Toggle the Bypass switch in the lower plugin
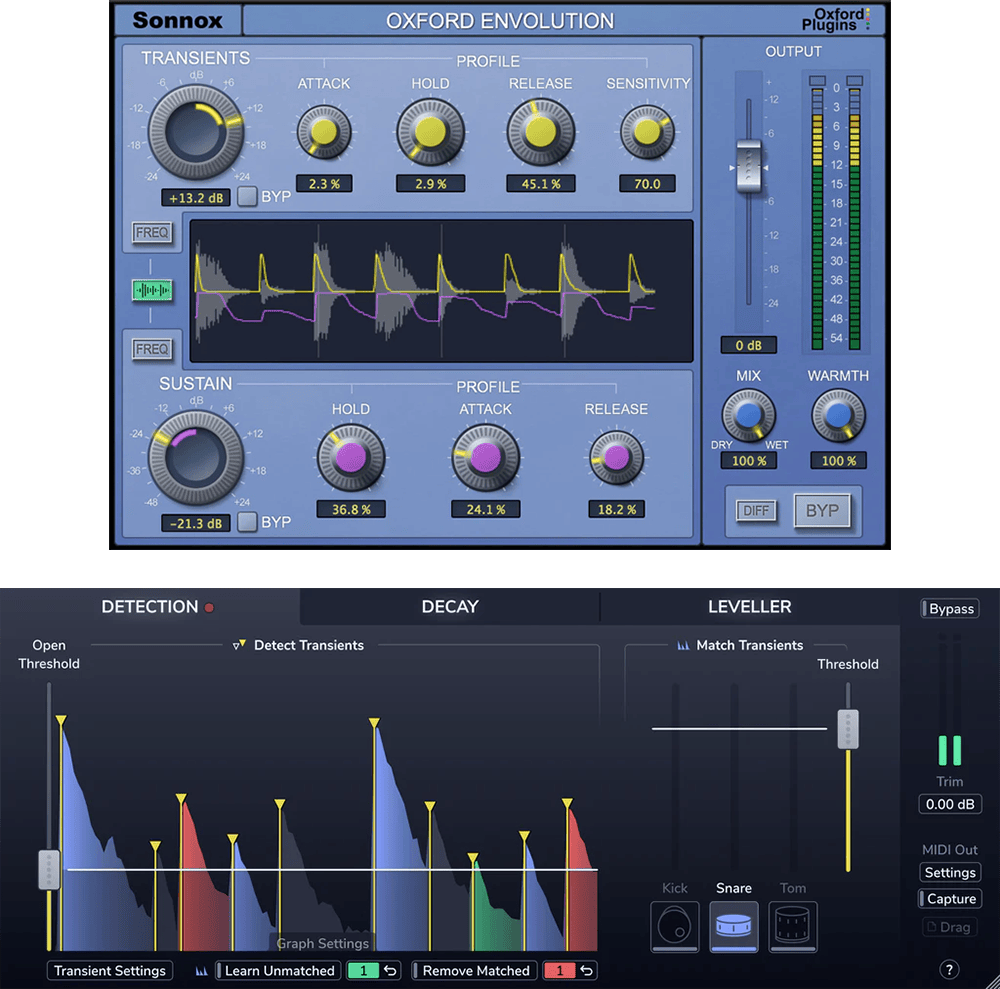Viewport: 1000px width, 989px height. point(949,609)
